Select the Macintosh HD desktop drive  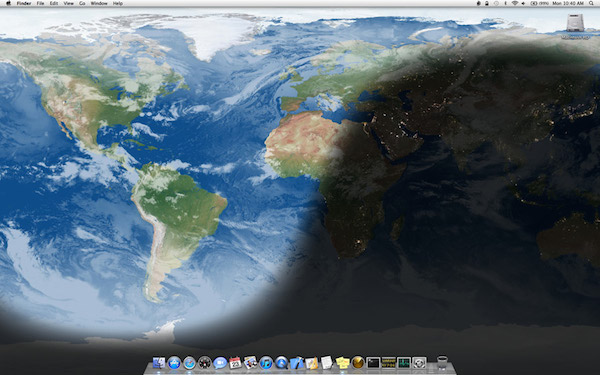pyautogui.click(x=575, y=26)
